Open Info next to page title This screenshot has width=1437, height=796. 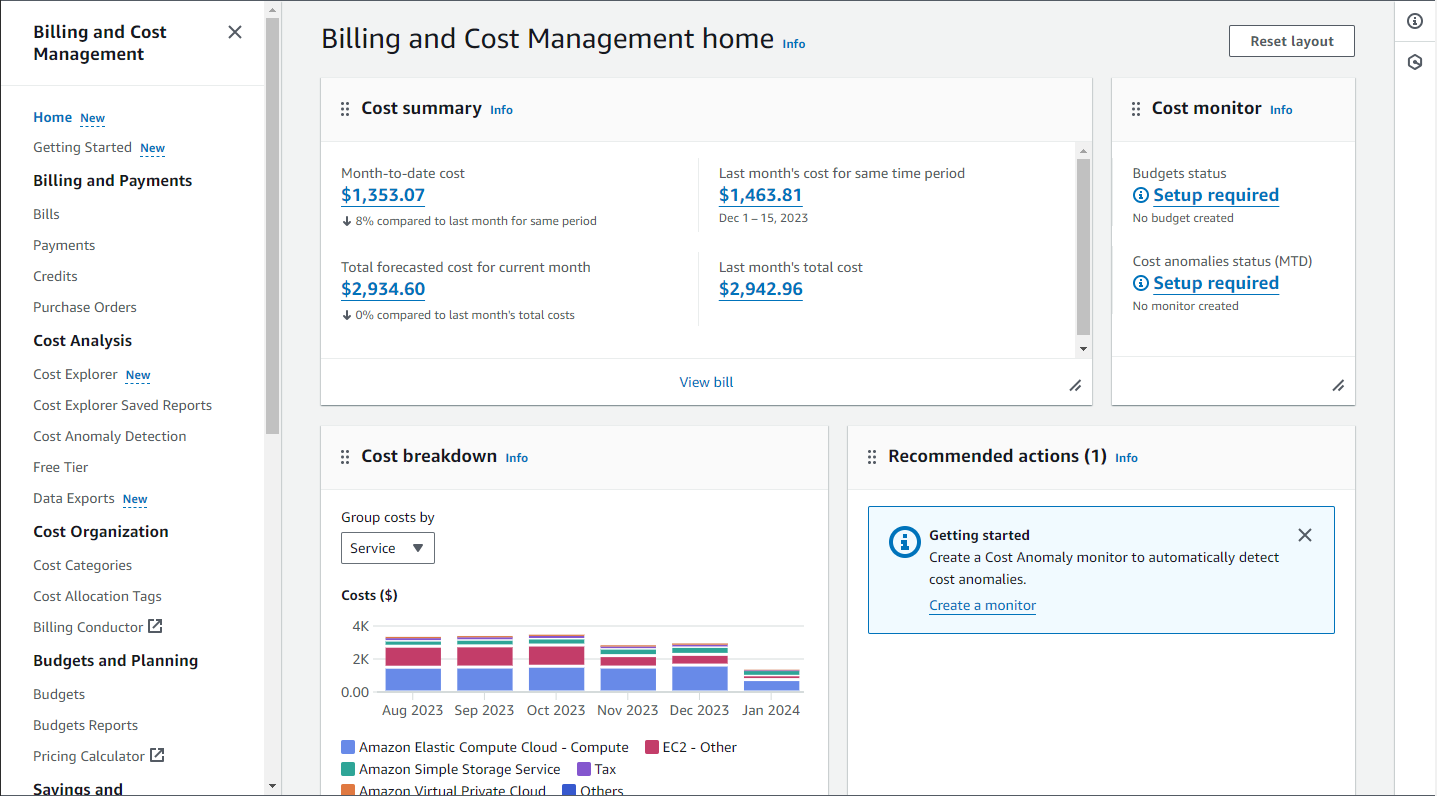[794, 44]
